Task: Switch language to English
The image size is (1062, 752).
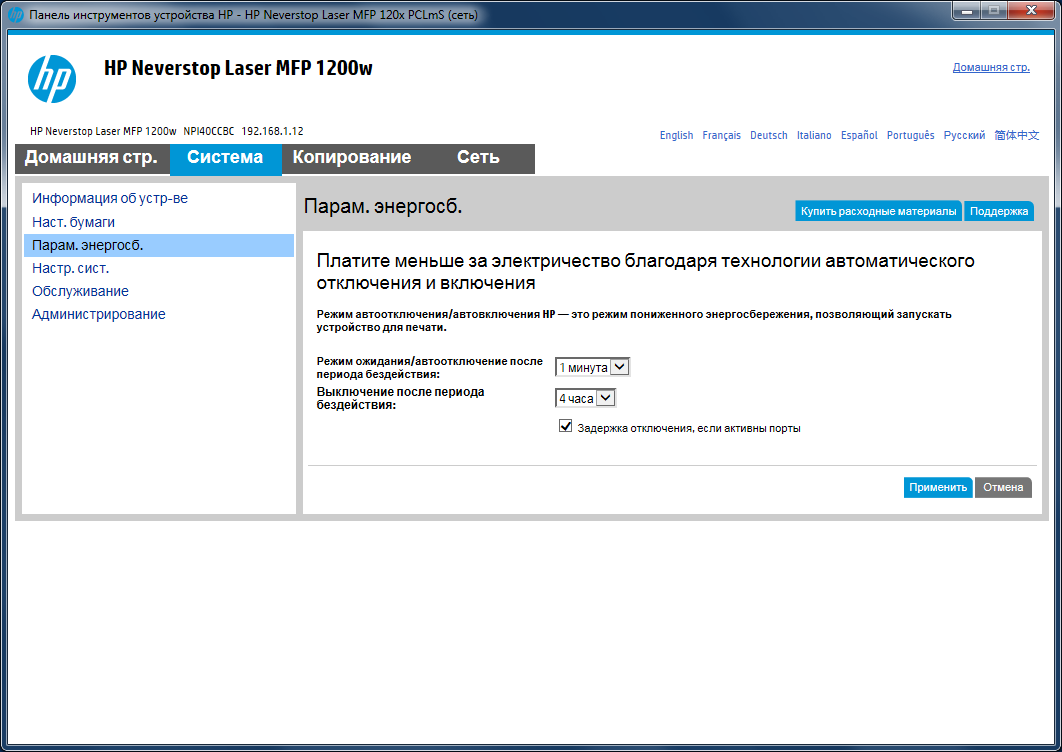Action: point(677,135)
